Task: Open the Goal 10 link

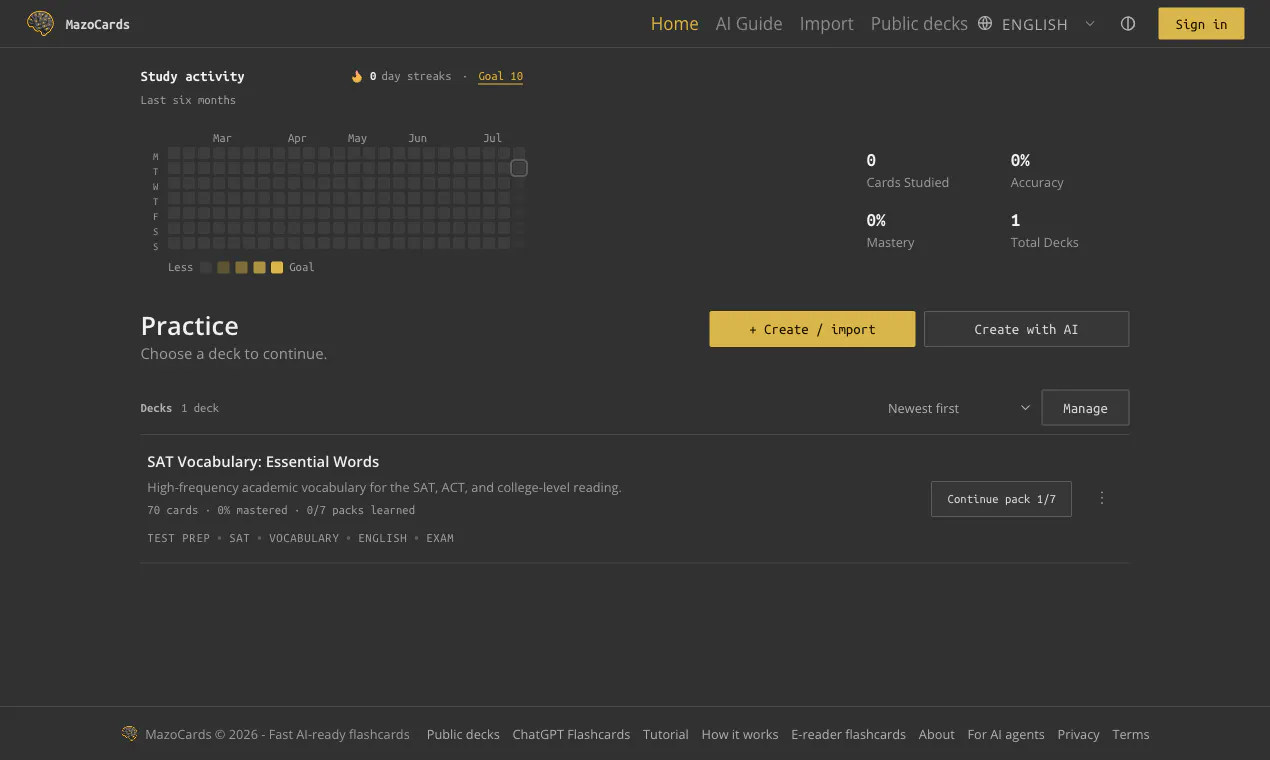Action: (500, 77)
